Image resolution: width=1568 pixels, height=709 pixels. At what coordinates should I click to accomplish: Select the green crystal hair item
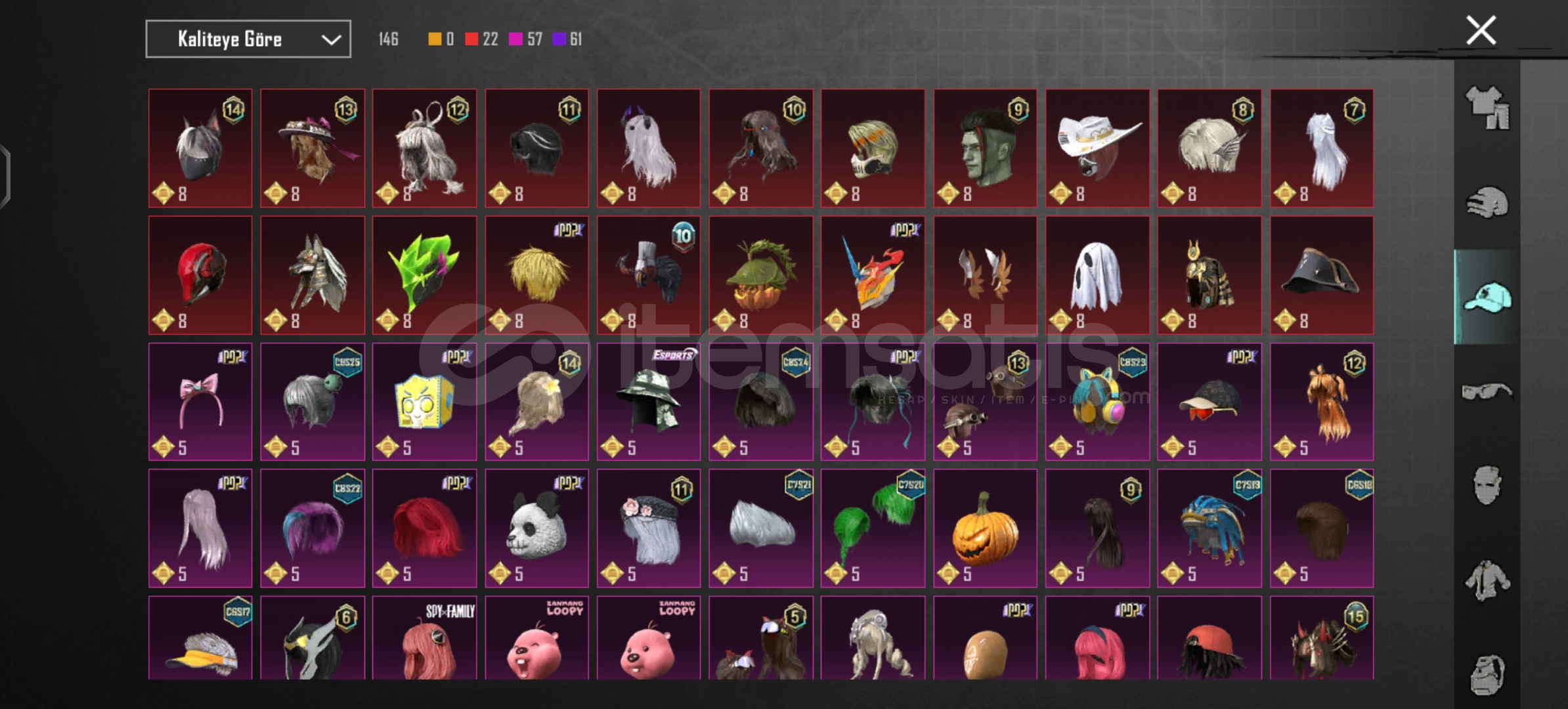pyautogui.click(x=424, y=275)
